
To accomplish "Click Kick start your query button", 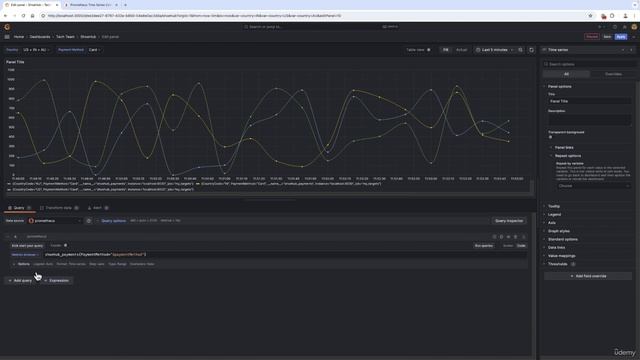I will click(27, 246).
